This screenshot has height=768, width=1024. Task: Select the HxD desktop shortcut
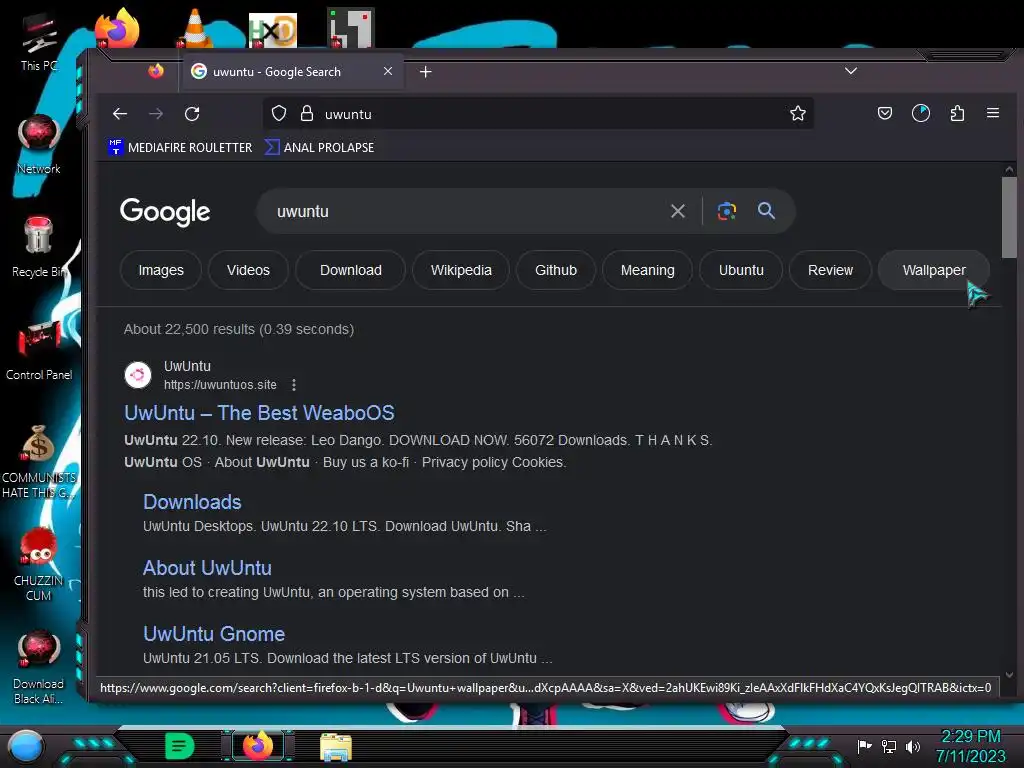(272, 30)
